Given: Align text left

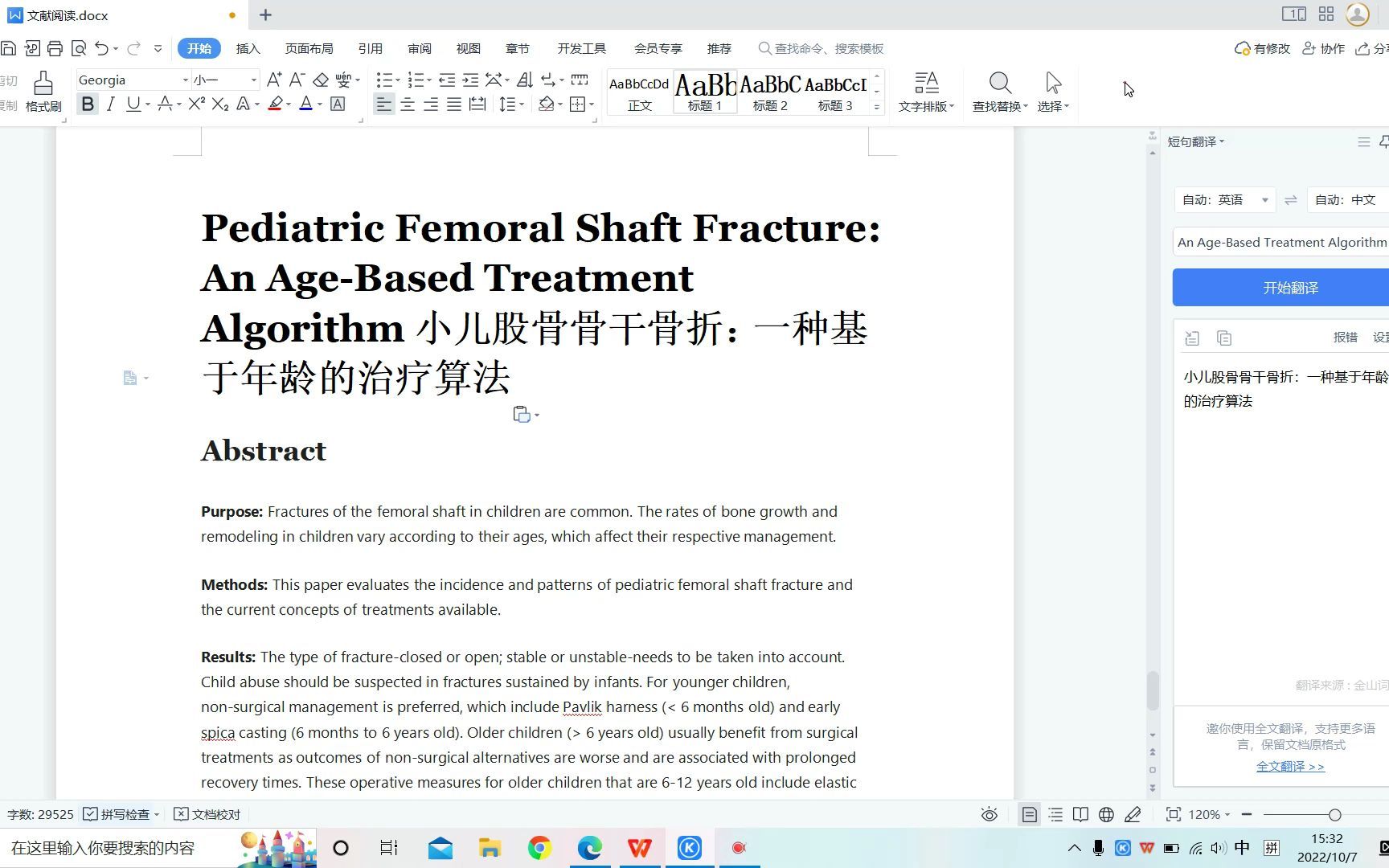Looking at the screenshot, I should point(384,104).
